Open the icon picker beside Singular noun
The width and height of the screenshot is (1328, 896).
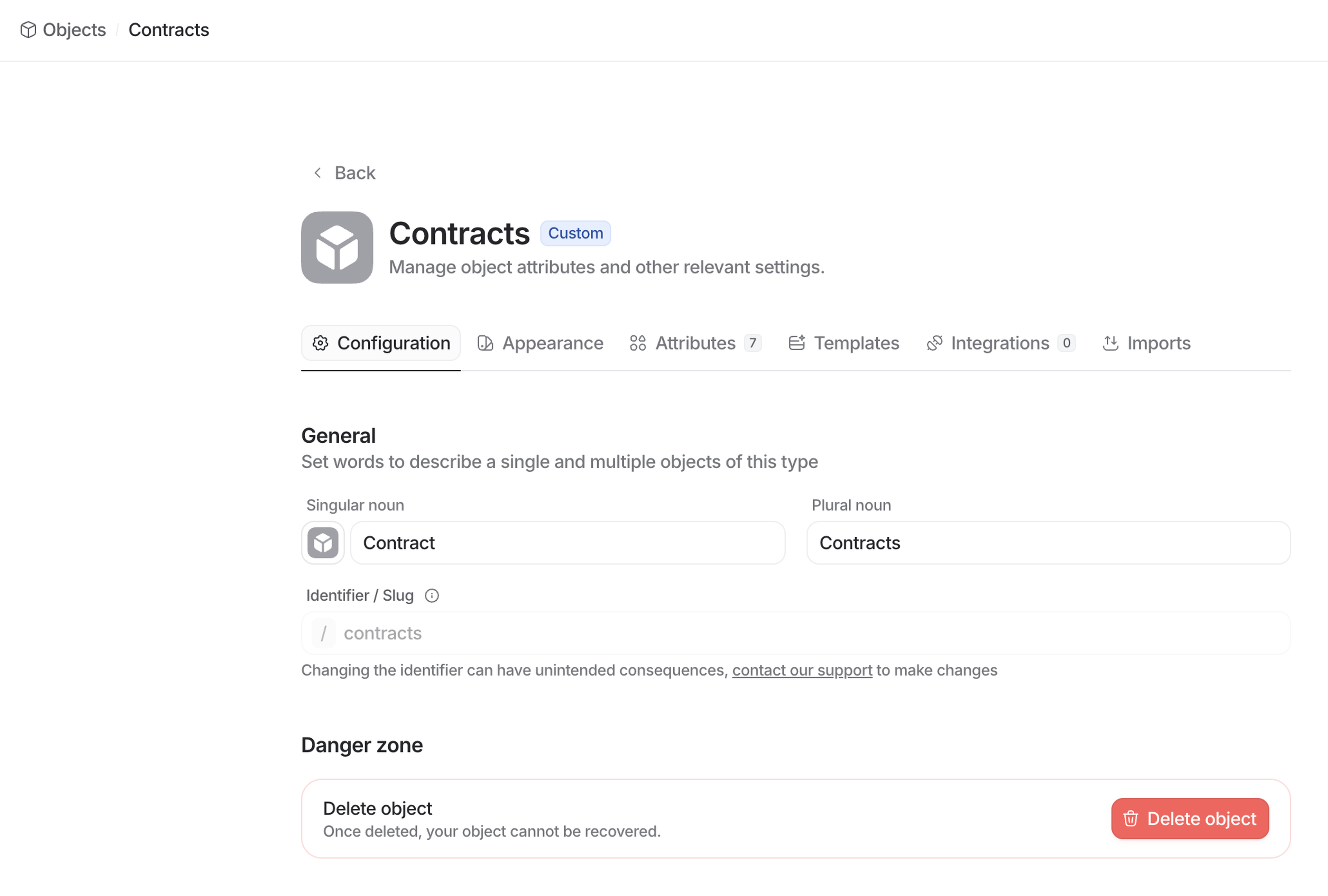coord(323,543)
